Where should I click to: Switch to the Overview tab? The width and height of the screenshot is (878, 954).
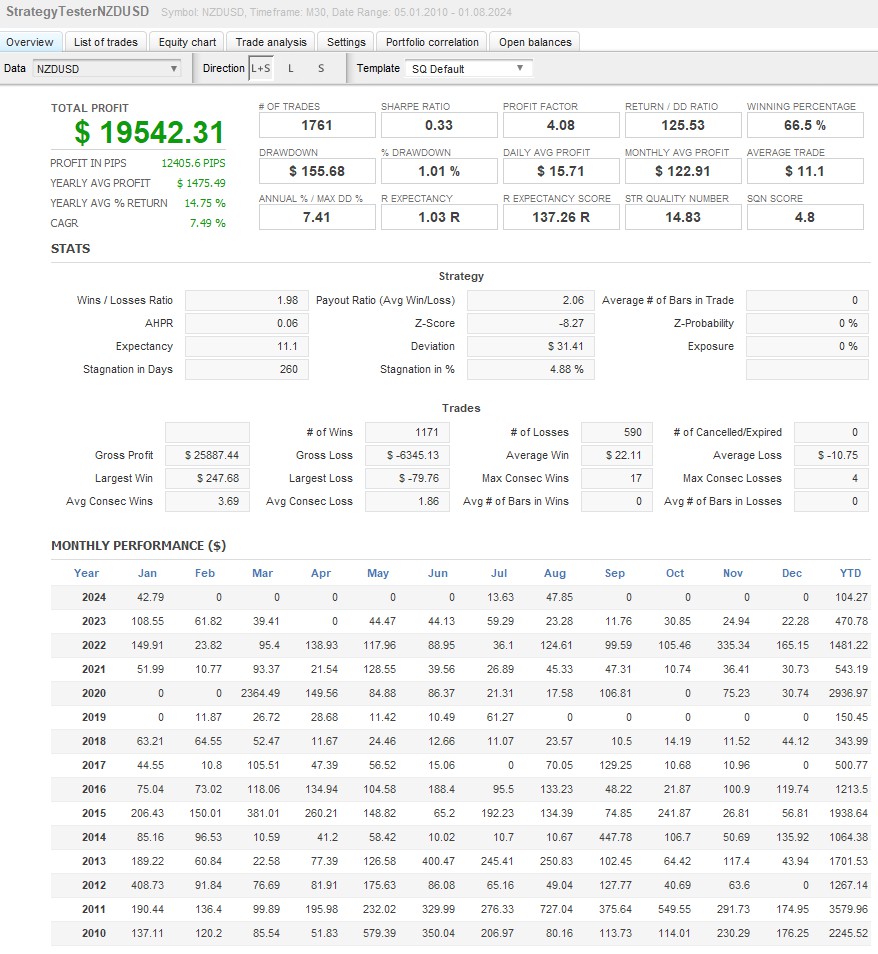coord(30,42)
